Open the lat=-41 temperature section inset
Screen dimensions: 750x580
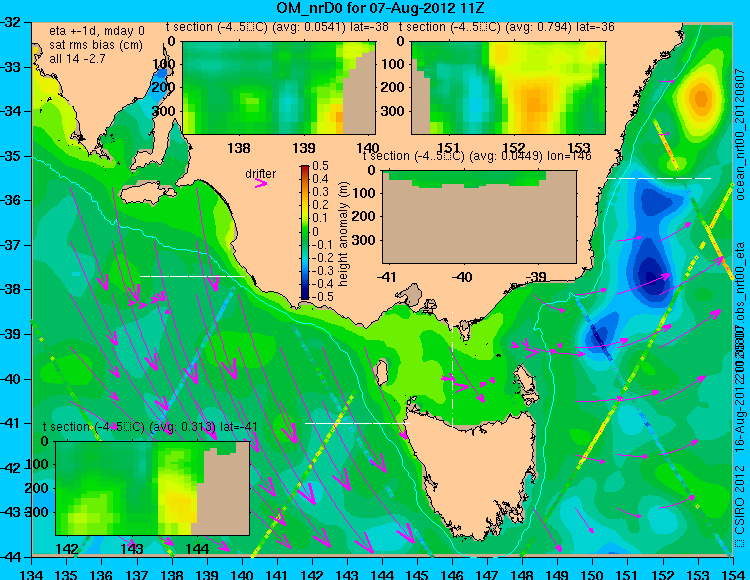153,488
